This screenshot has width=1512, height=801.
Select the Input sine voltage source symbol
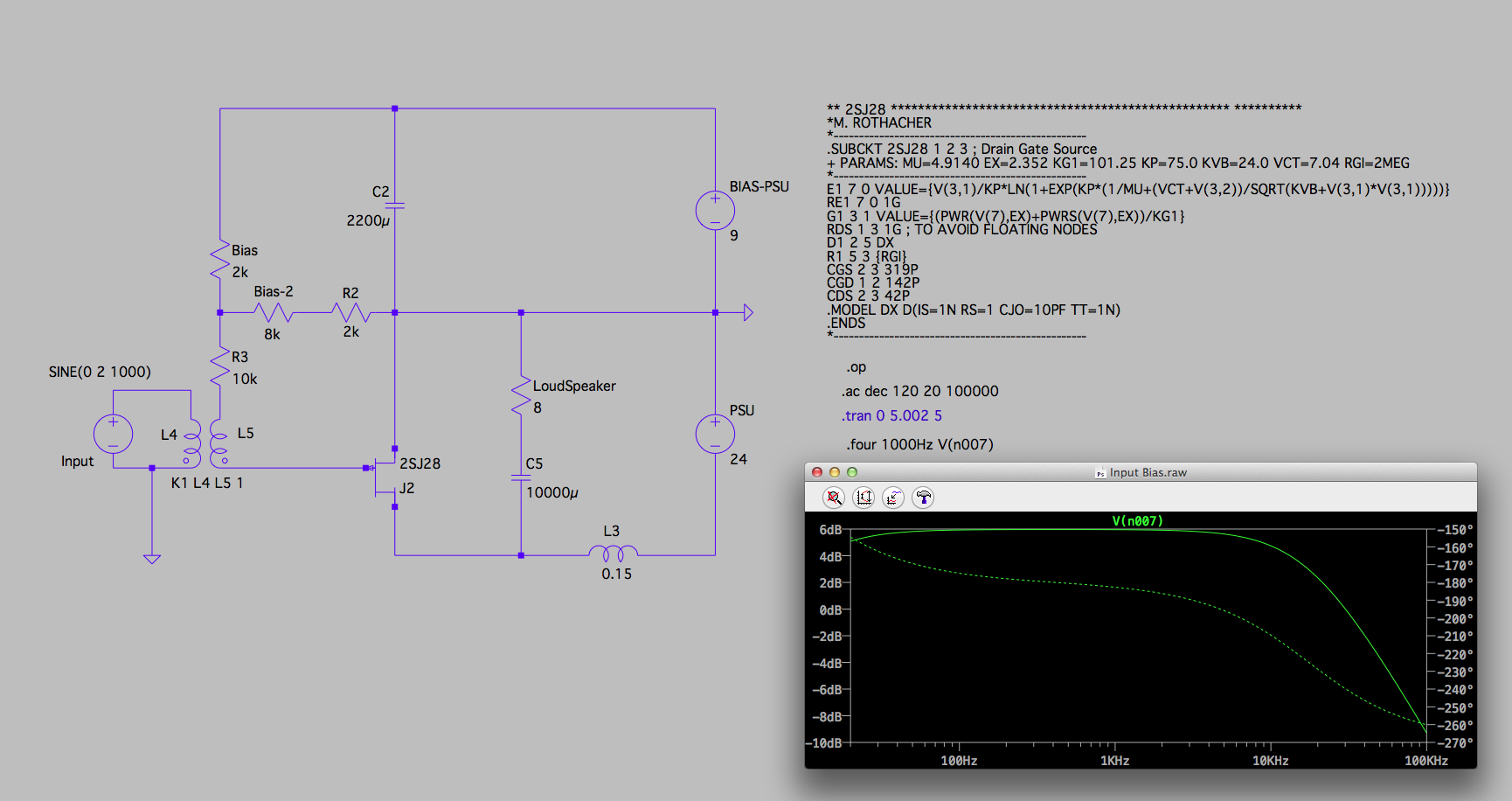[x=113, y=434]
